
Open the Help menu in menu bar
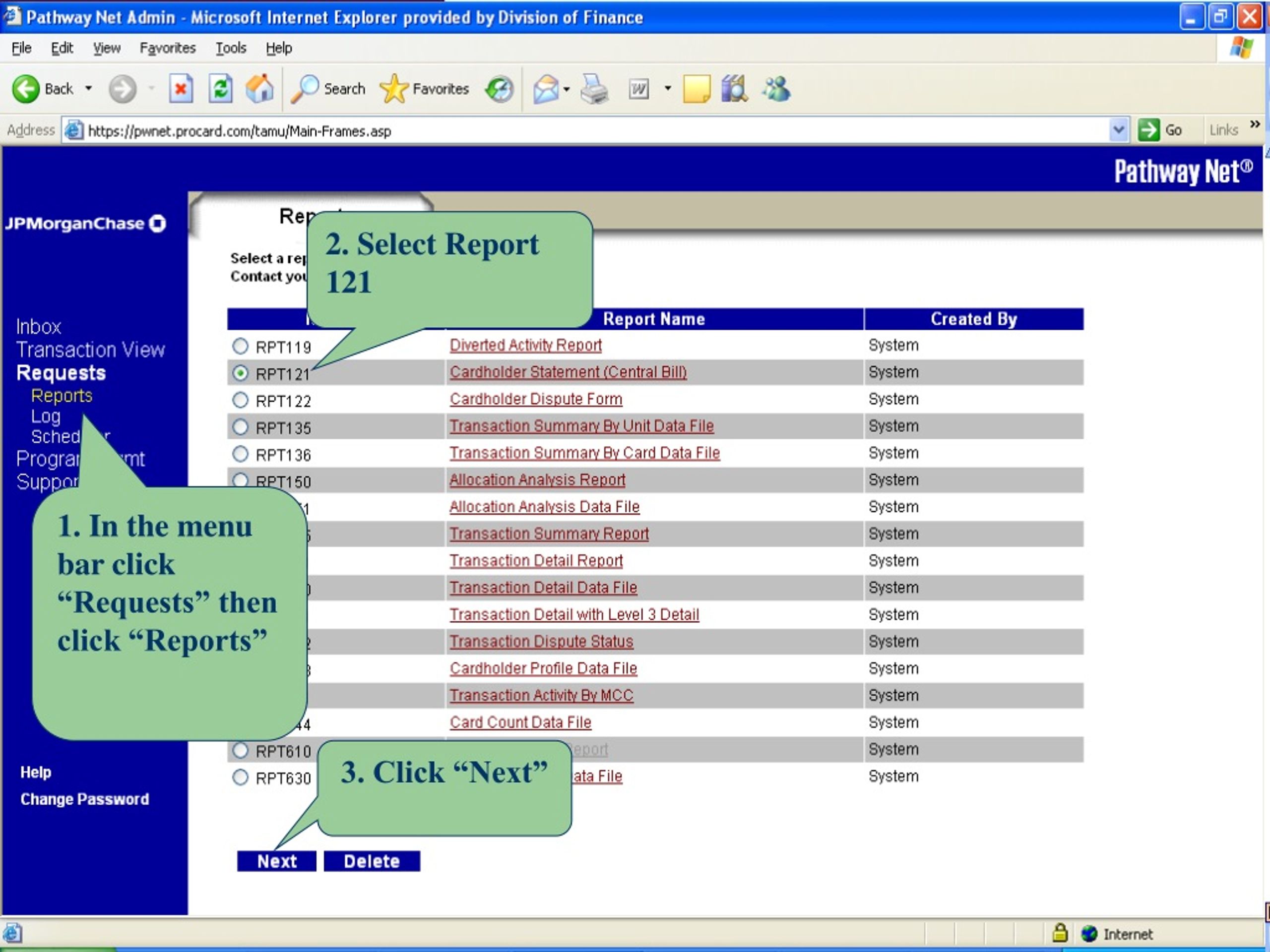278,48
